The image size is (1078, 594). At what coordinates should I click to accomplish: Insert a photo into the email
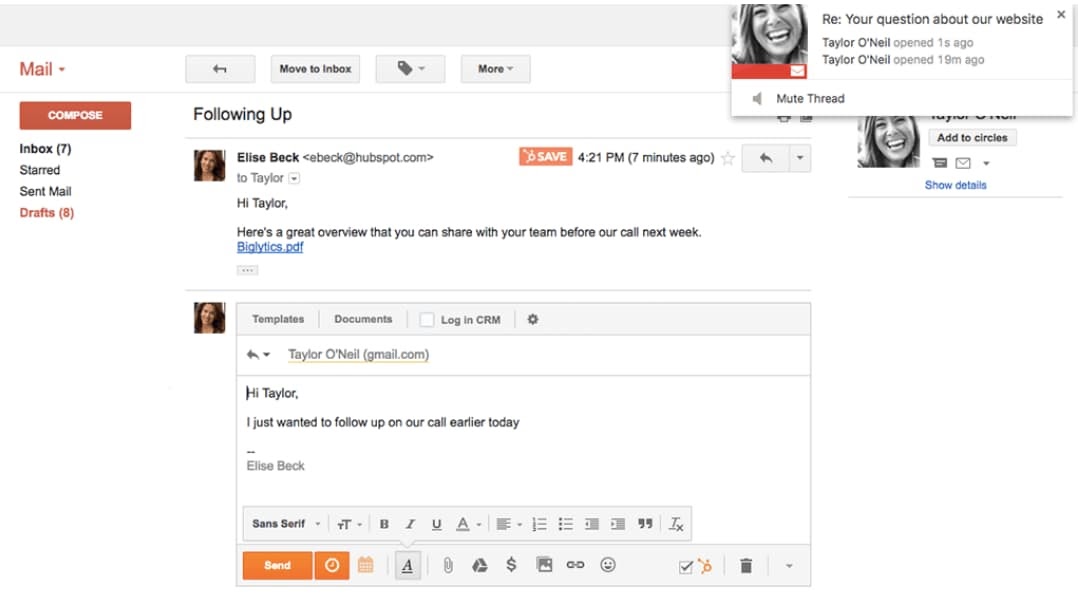(x=544, y=565)
